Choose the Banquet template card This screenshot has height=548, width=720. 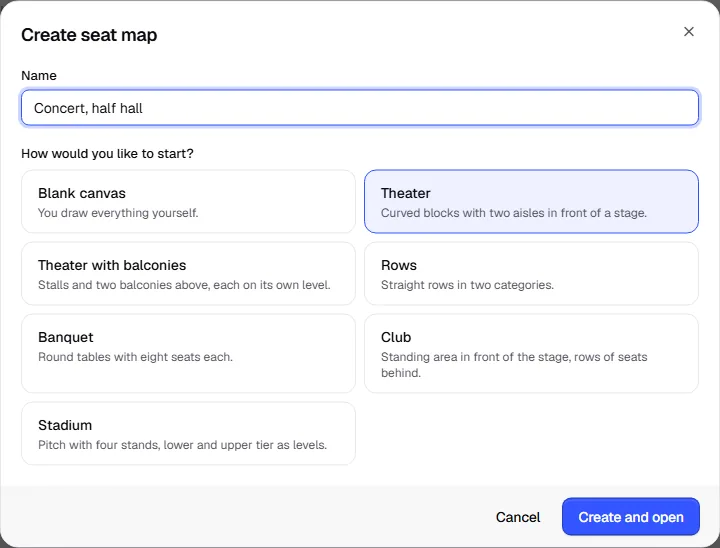tap(188, 354)
